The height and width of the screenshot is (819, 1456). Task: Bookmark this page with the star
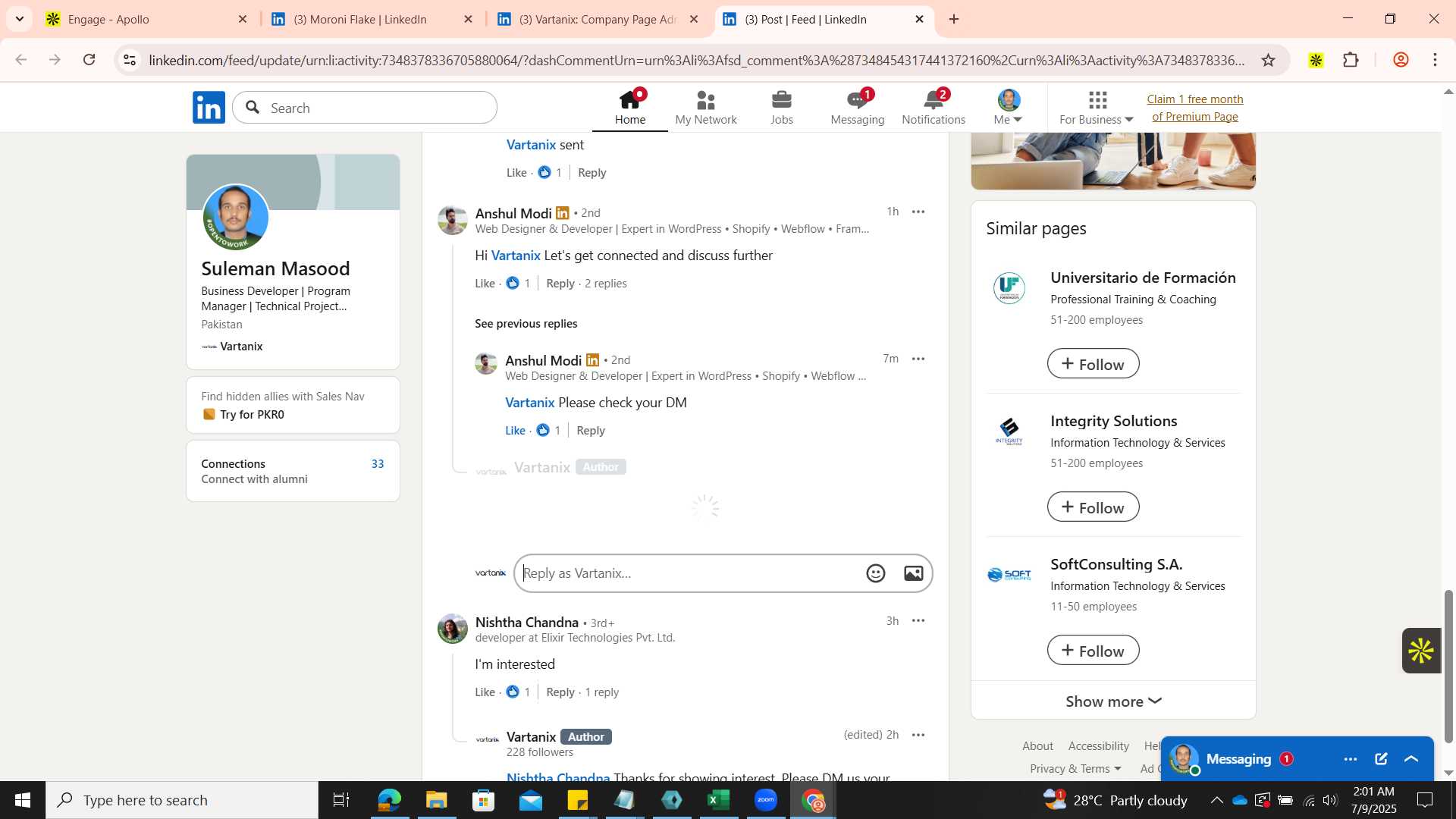[1268, 60]
